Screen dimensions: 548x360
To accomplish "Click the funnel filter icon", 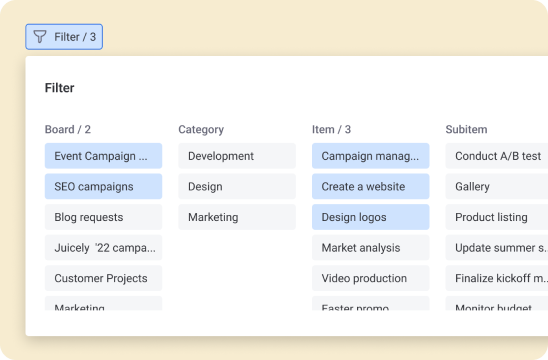I will point(40,37).
